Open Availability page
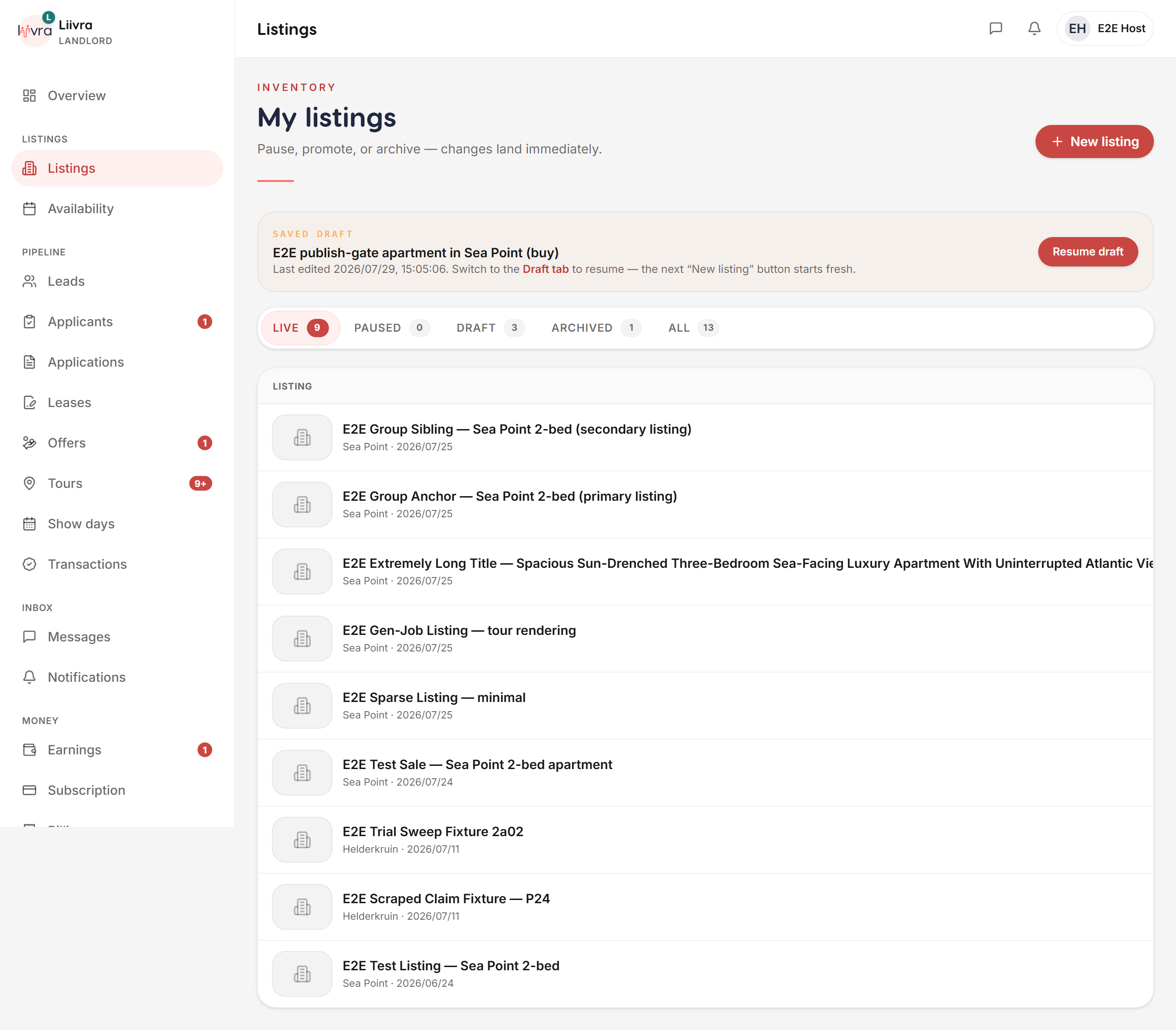Screen dimensions: 1176x1030 pyautogui.click(x=117, y=209)
